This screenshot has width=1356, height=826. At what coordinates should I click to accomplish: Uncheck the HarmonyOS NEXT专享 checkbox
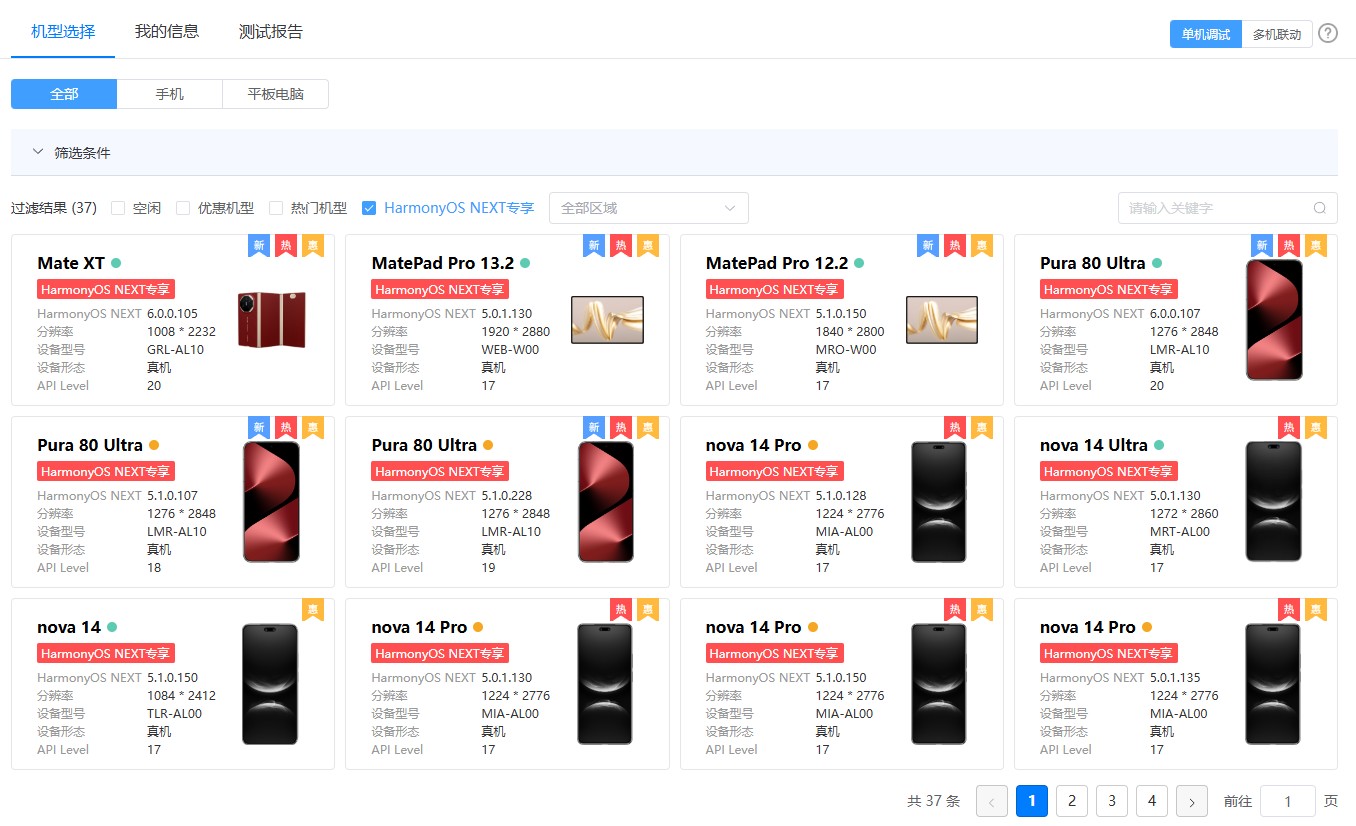click(x=369, y=208)
